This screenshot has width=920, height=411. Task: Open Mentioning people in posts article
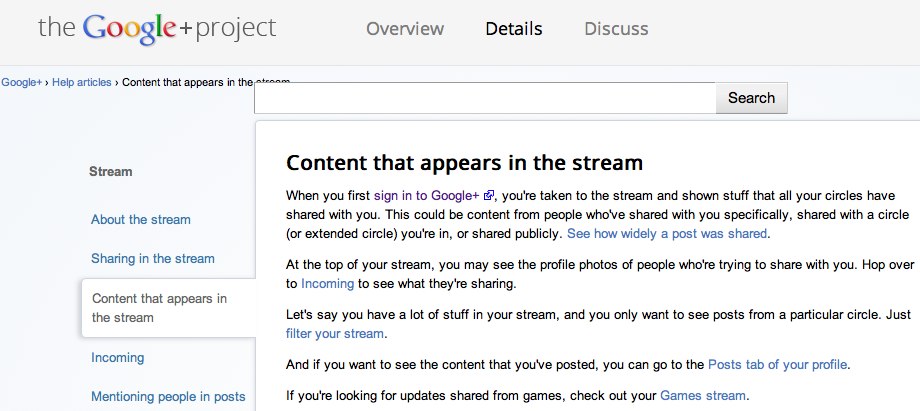[x=168, y=396]
